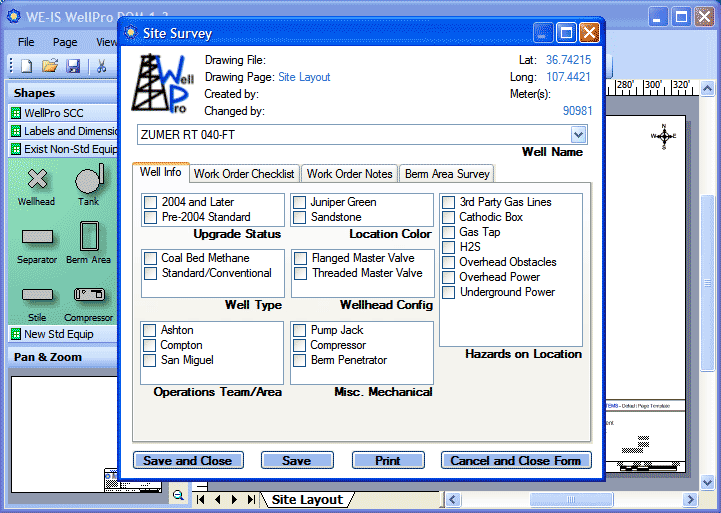This screenshot has height=513, width=721.
Task: Check 3rd Party Gas Lines hazard
Action: coord(448,202)
